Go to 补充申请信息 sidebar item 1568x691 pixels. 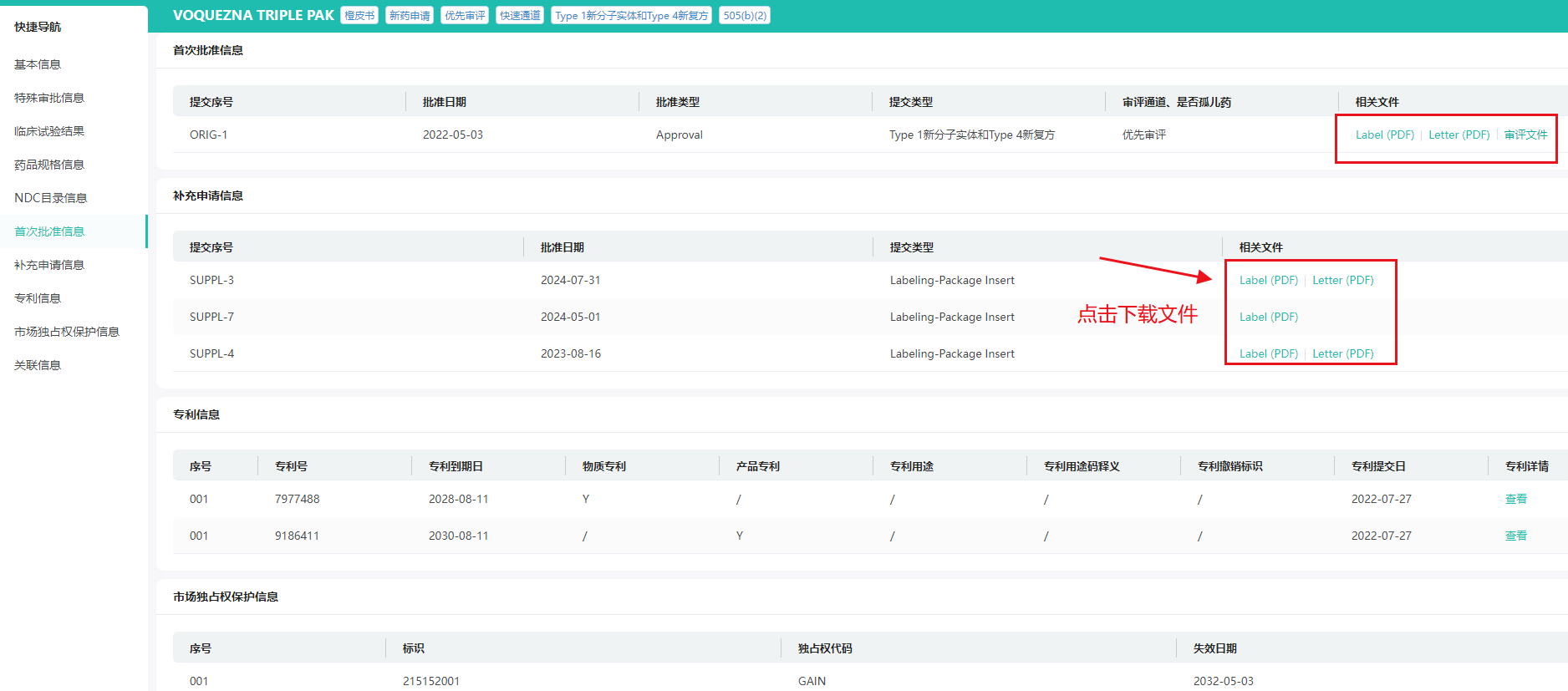coord(49,265)
